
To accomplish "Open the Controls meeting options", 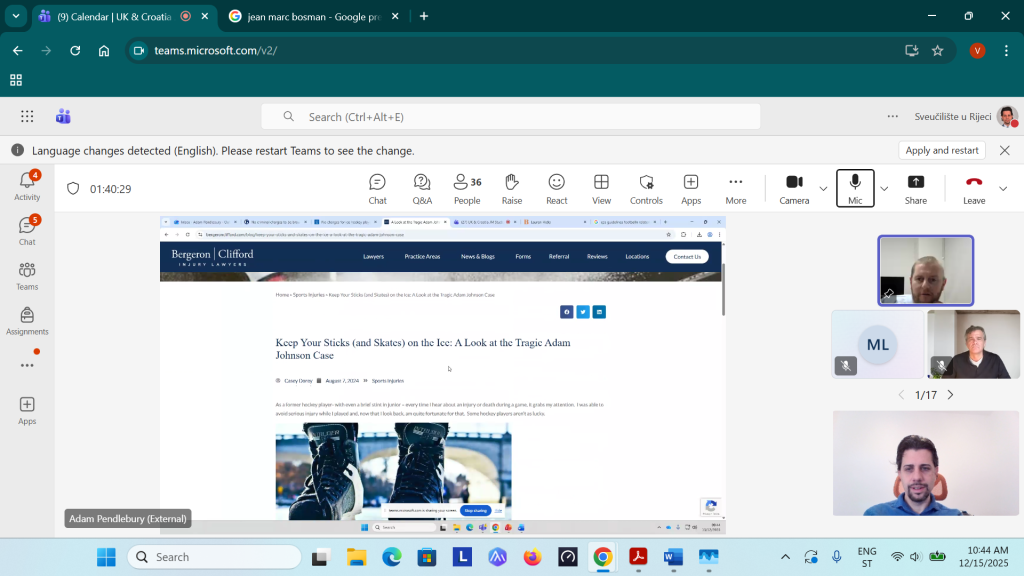I will (646, 188).
